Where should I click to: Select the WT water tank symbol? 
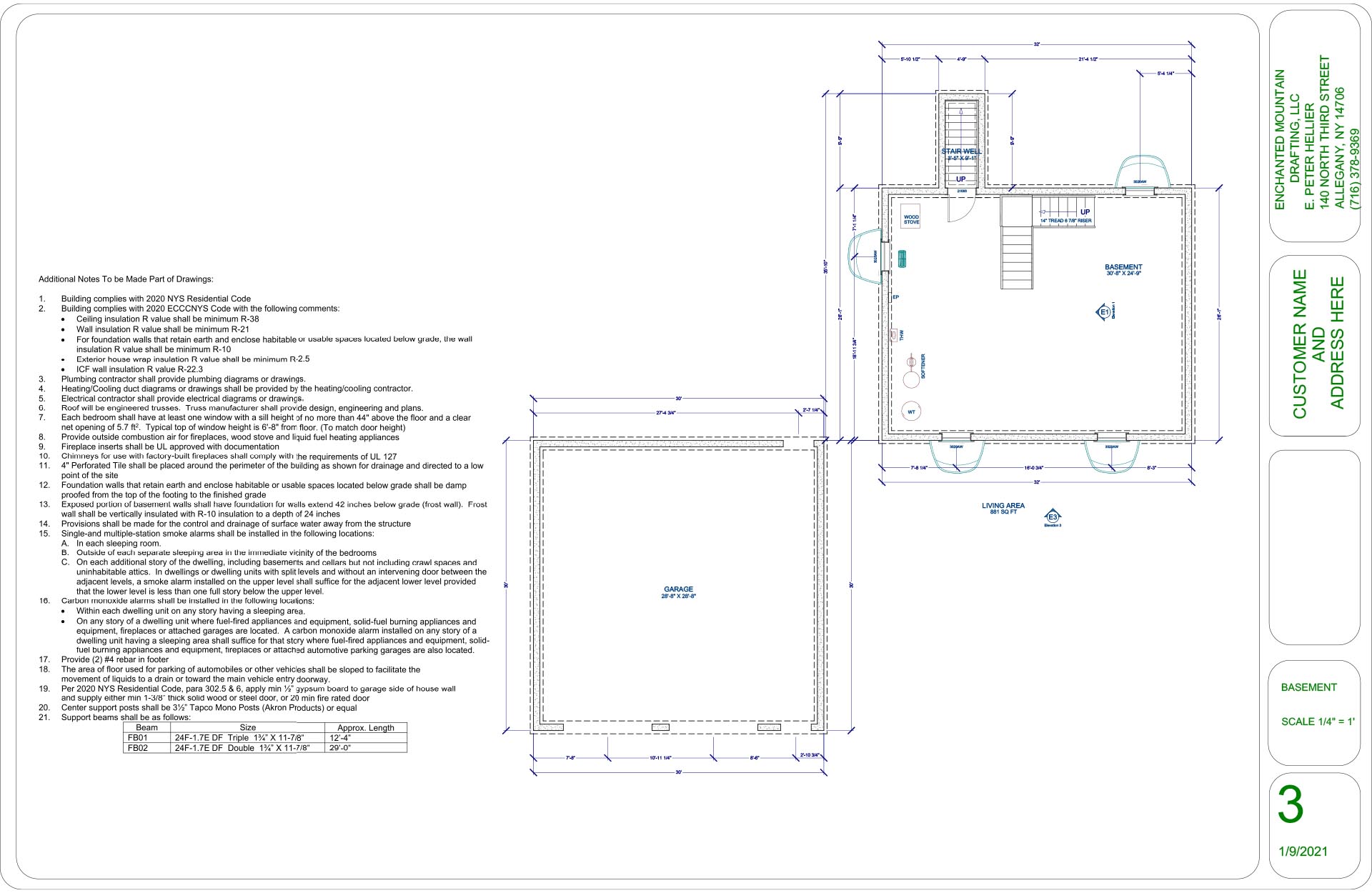click(911, 411)
